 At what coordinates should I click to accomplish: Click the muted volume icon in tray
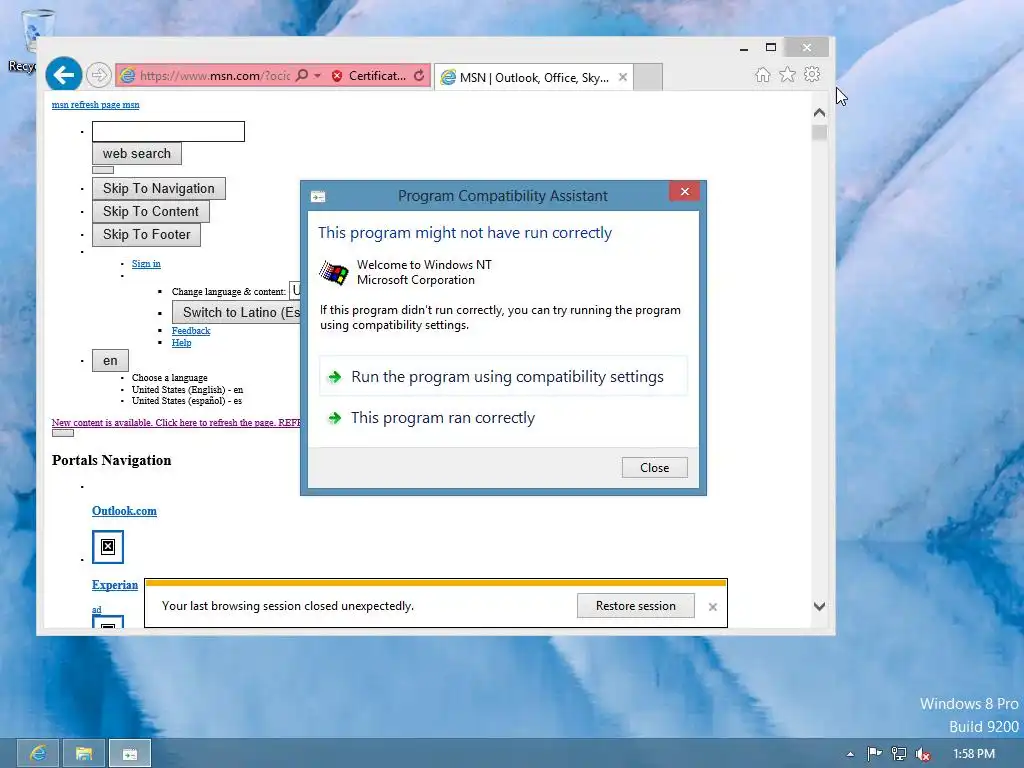pos(923,754)
